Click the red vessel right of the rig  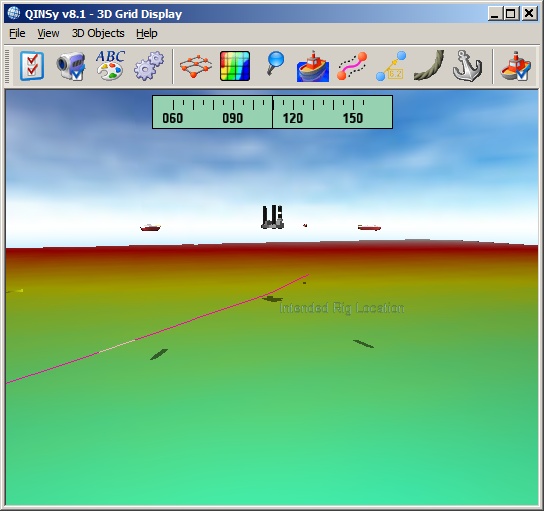click(369, 228)
